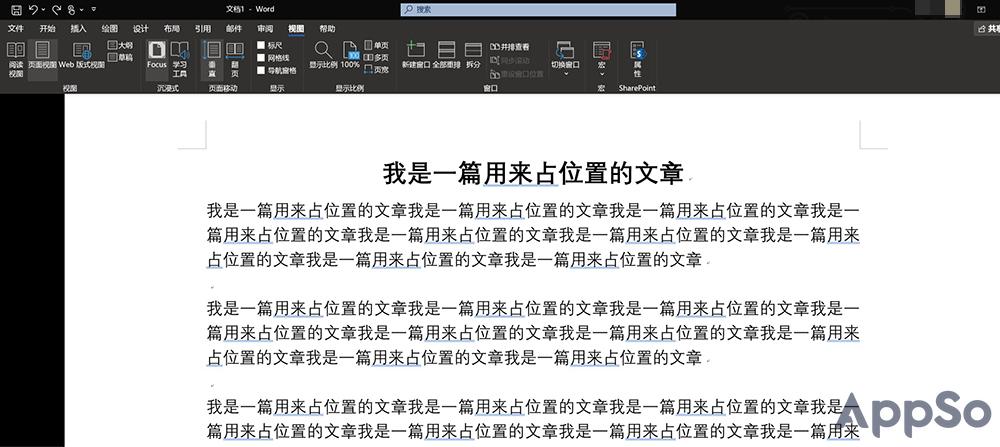Click the heading 我是一篇用来占位置的文章
1000x447 pixels.
(533, 173)
